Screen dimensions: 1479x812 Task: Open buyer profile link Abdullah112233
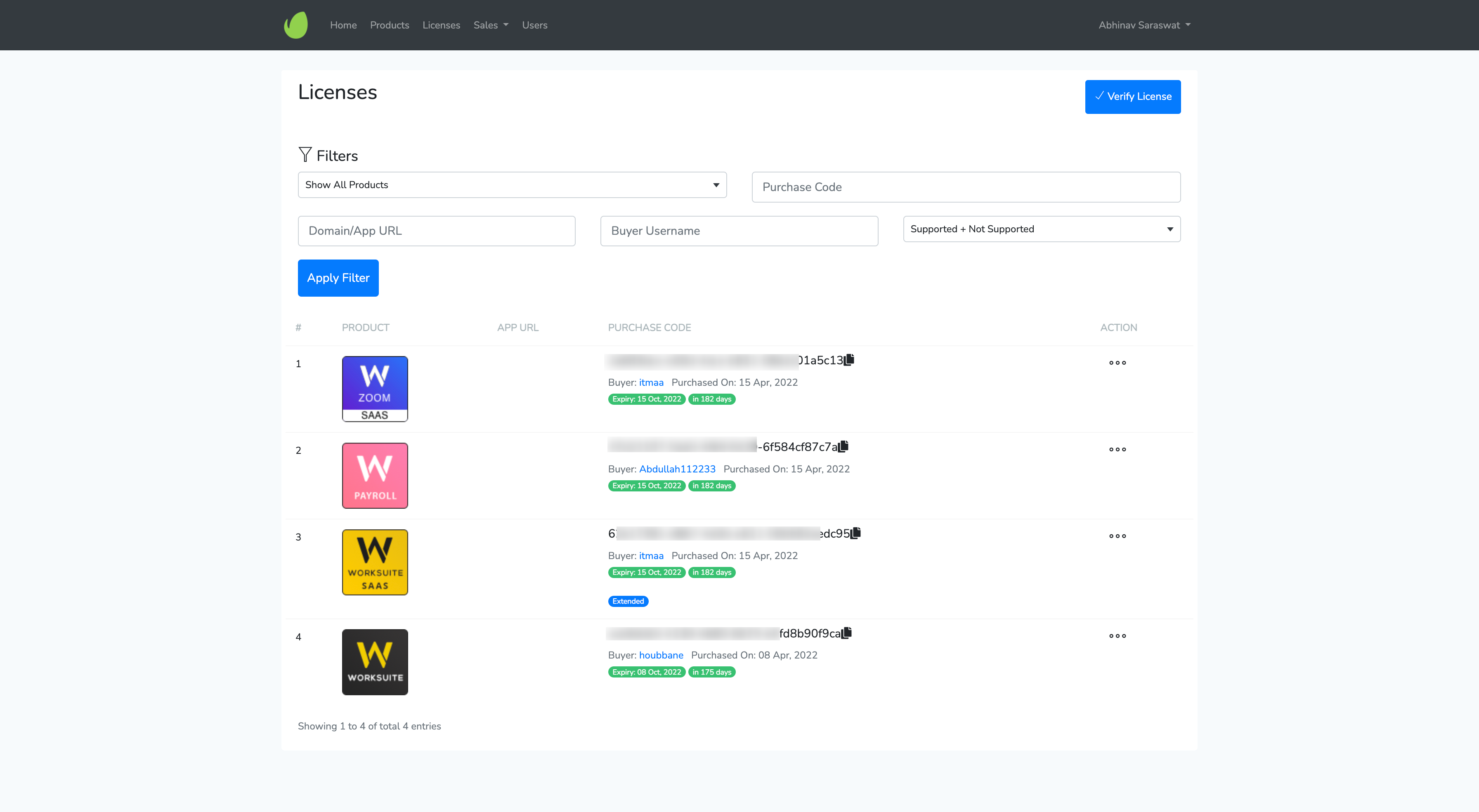click(x=677, y=469)
